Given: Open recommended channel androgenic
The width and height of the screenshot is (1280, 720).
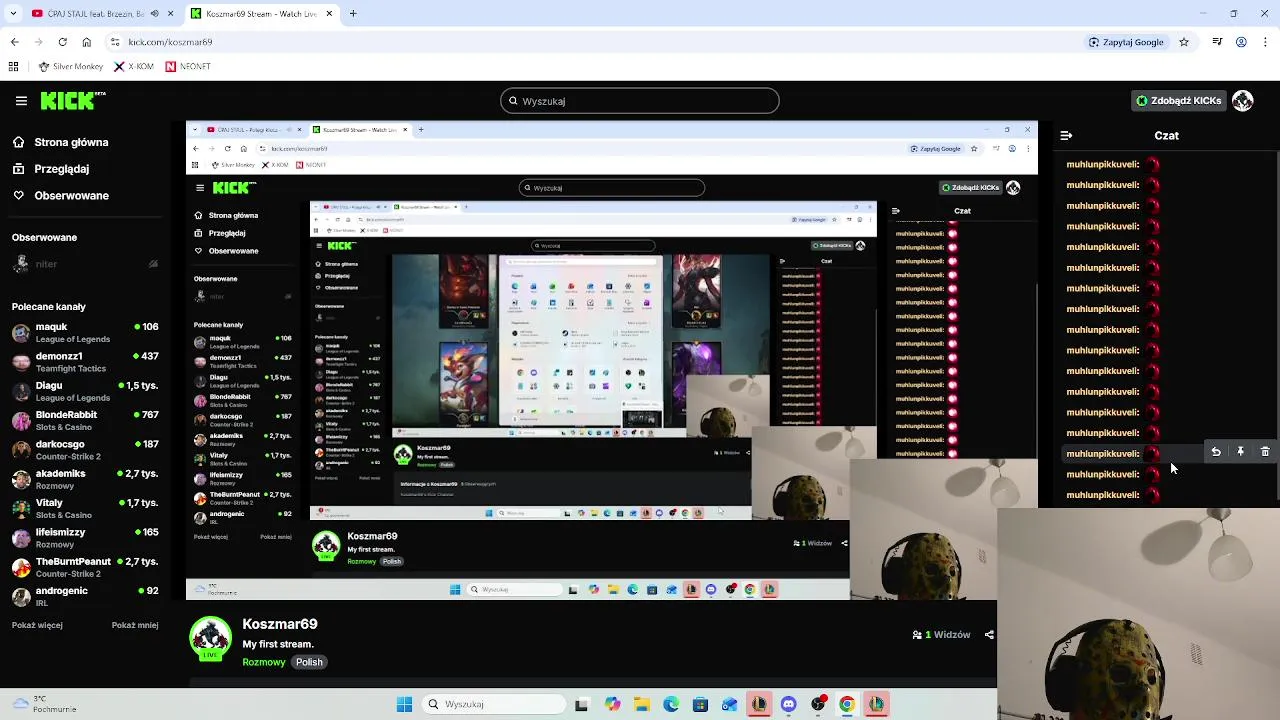Looking at the screenshot, I should click(85, 596).
